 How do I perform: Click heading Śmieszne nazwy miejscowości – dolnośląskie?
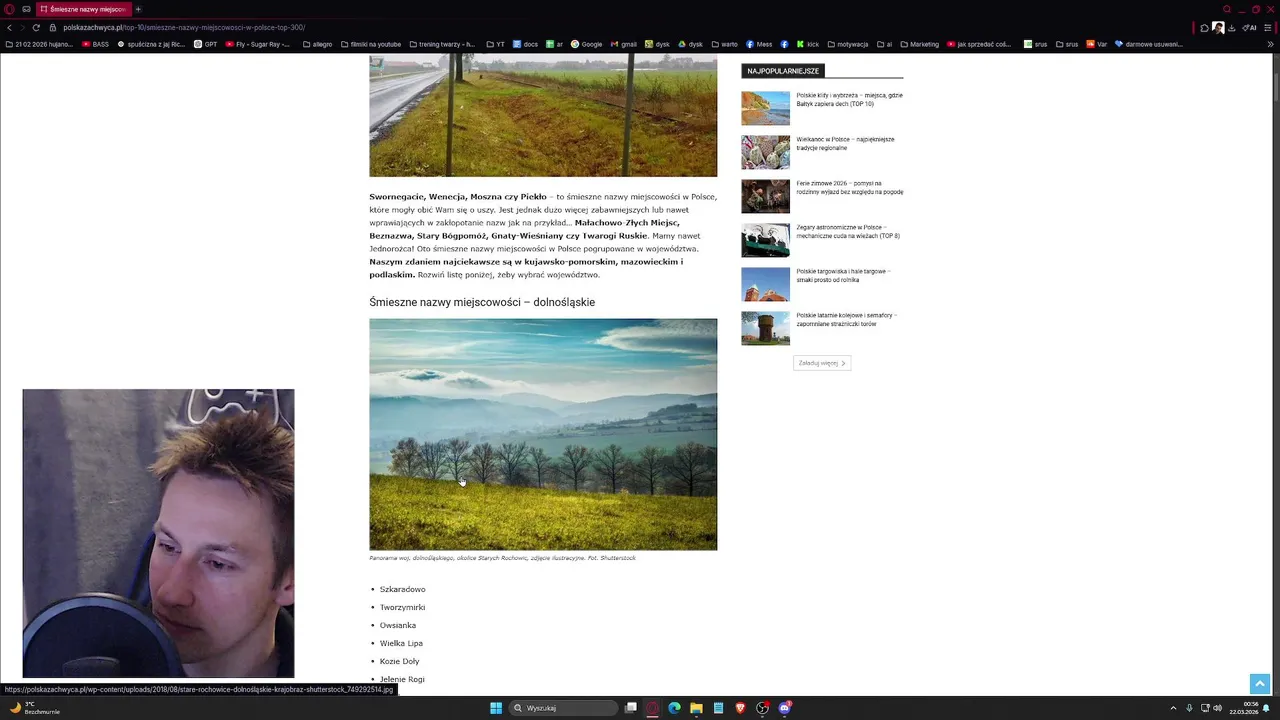[x=482, y=302]
